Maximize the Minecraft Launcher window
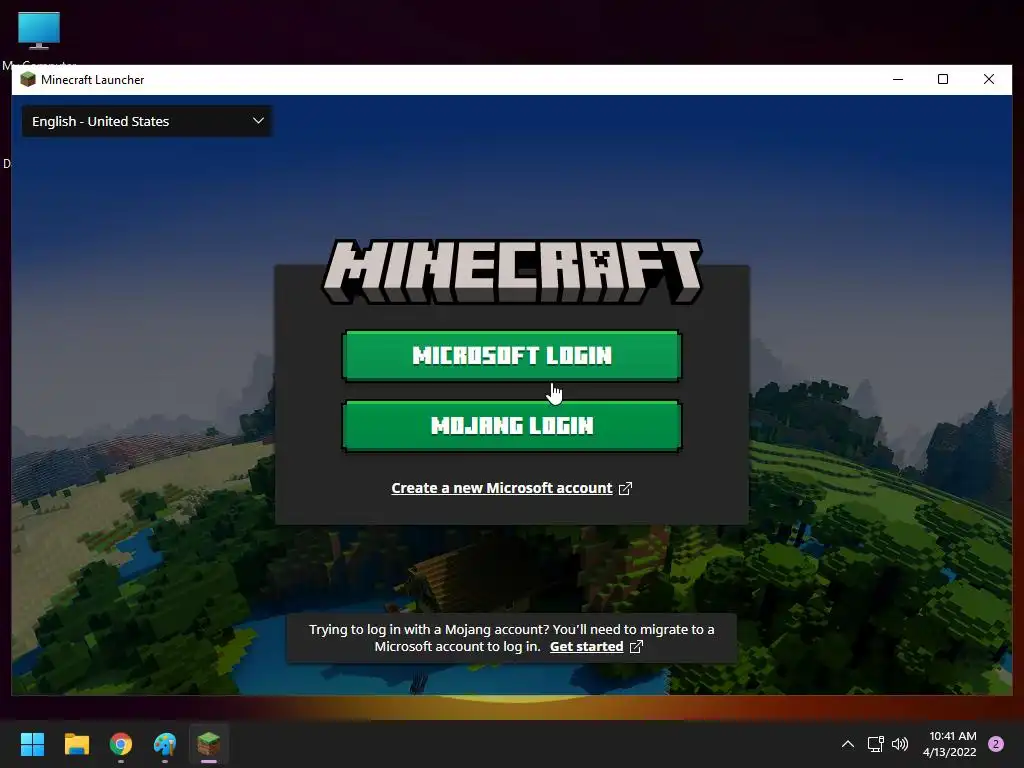Screen dimensions: 1024x768 [943, 80]
